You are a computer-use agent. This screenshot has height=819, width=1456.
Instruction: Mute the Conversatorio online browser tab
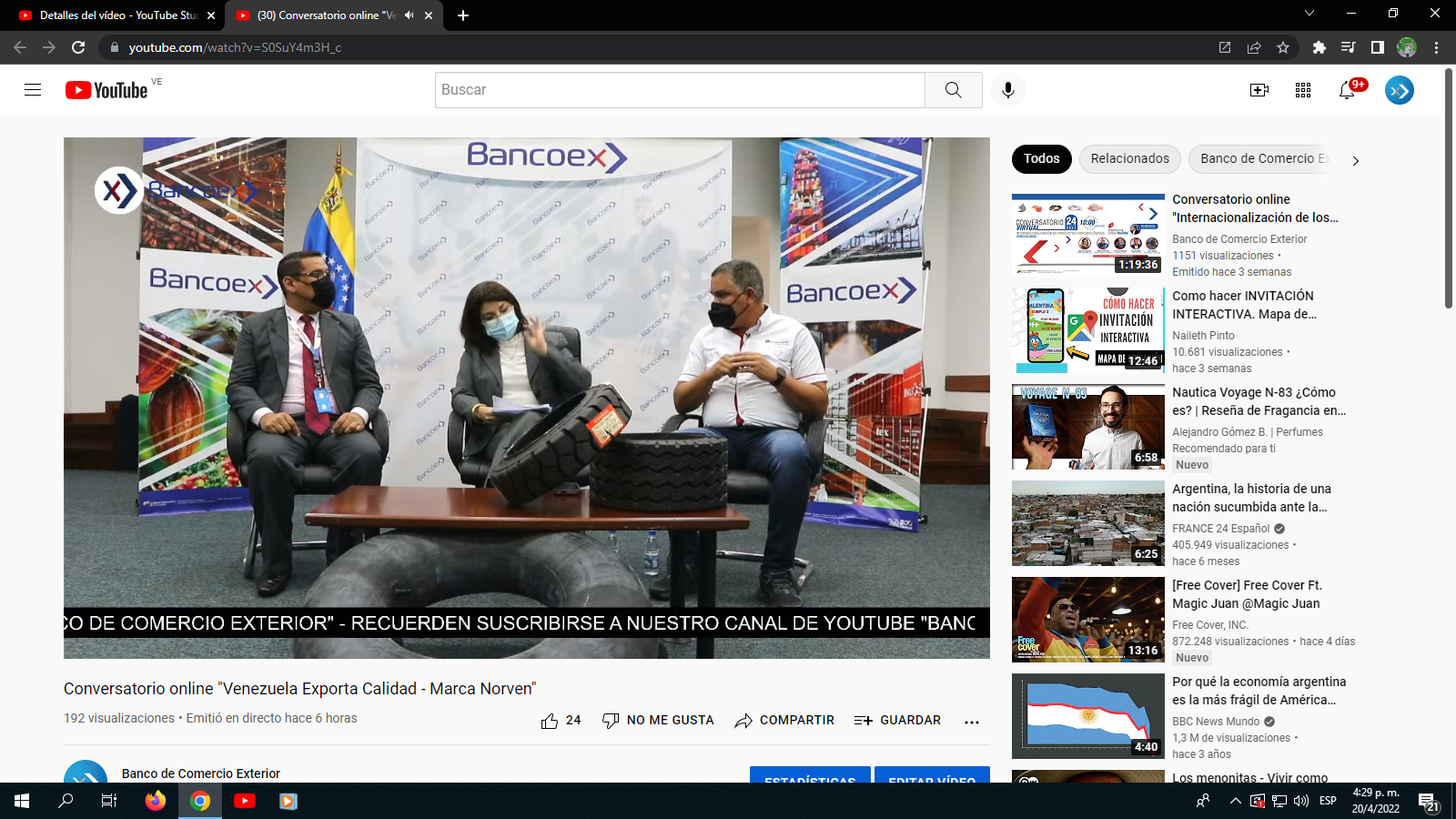[x=409, y=15]
